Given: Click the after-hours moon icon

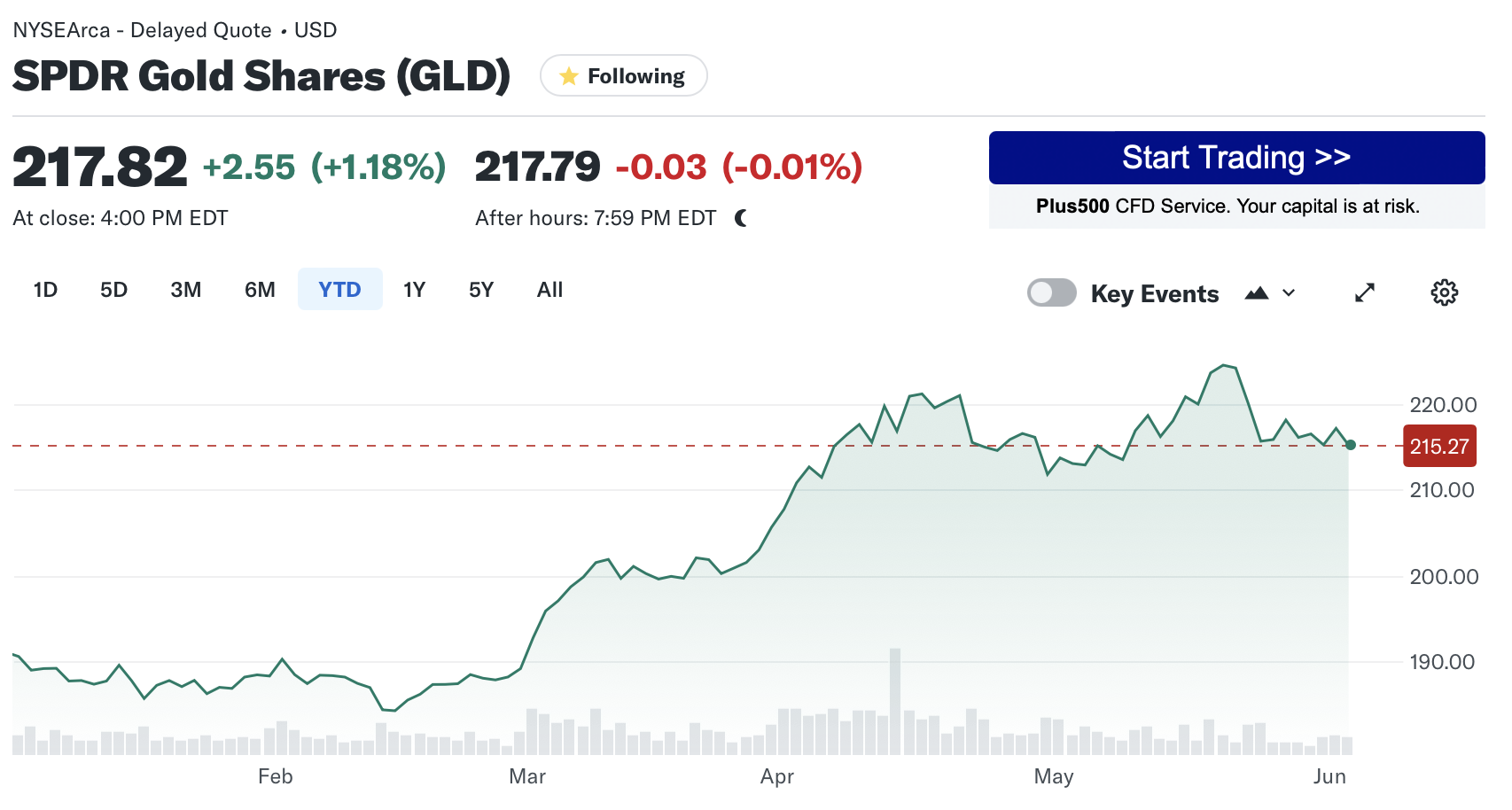Looking at the screenshot, I should click(741, 218).
